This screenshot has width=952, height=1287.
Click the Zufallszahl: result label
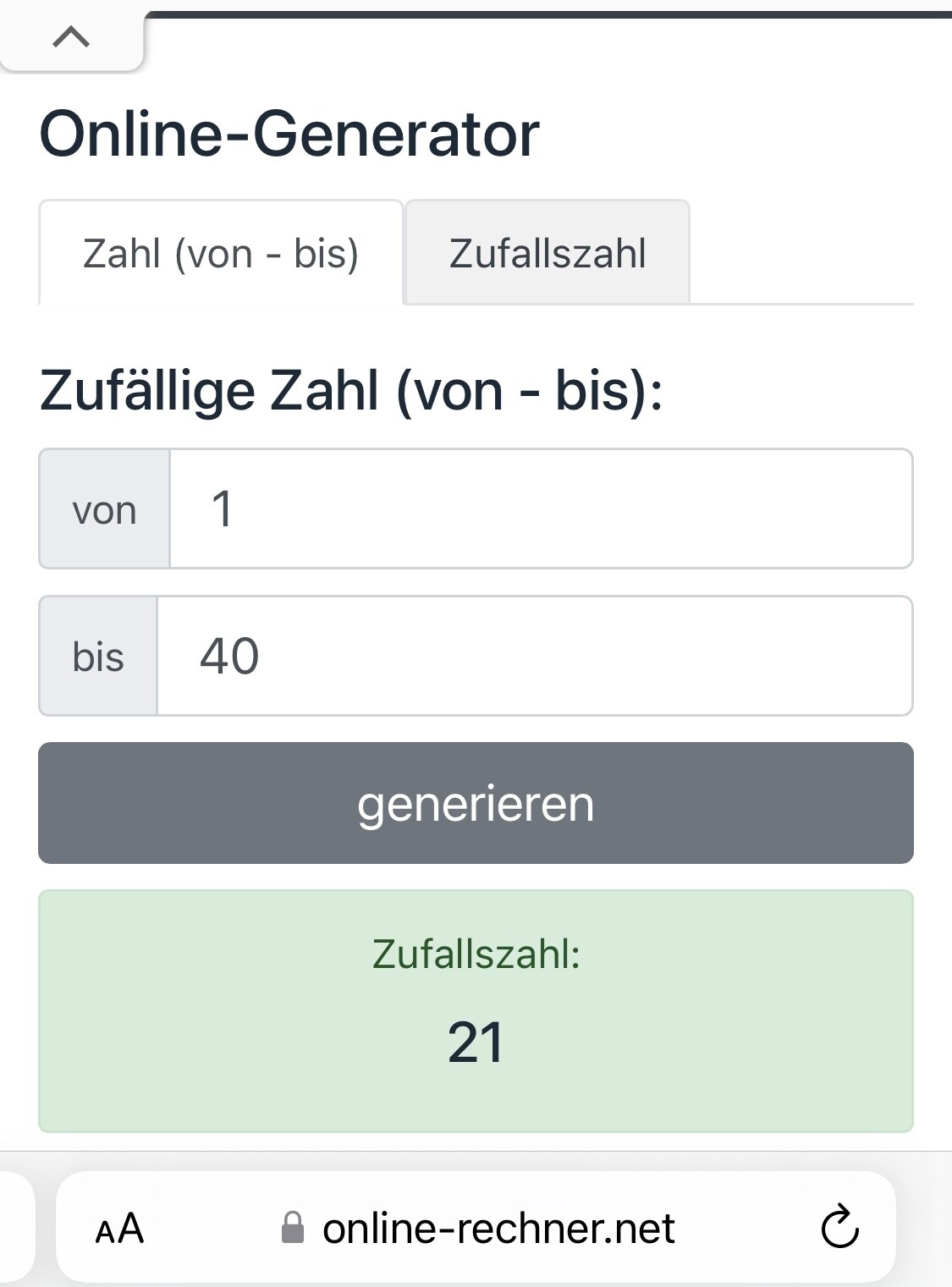tap(476, 954)
